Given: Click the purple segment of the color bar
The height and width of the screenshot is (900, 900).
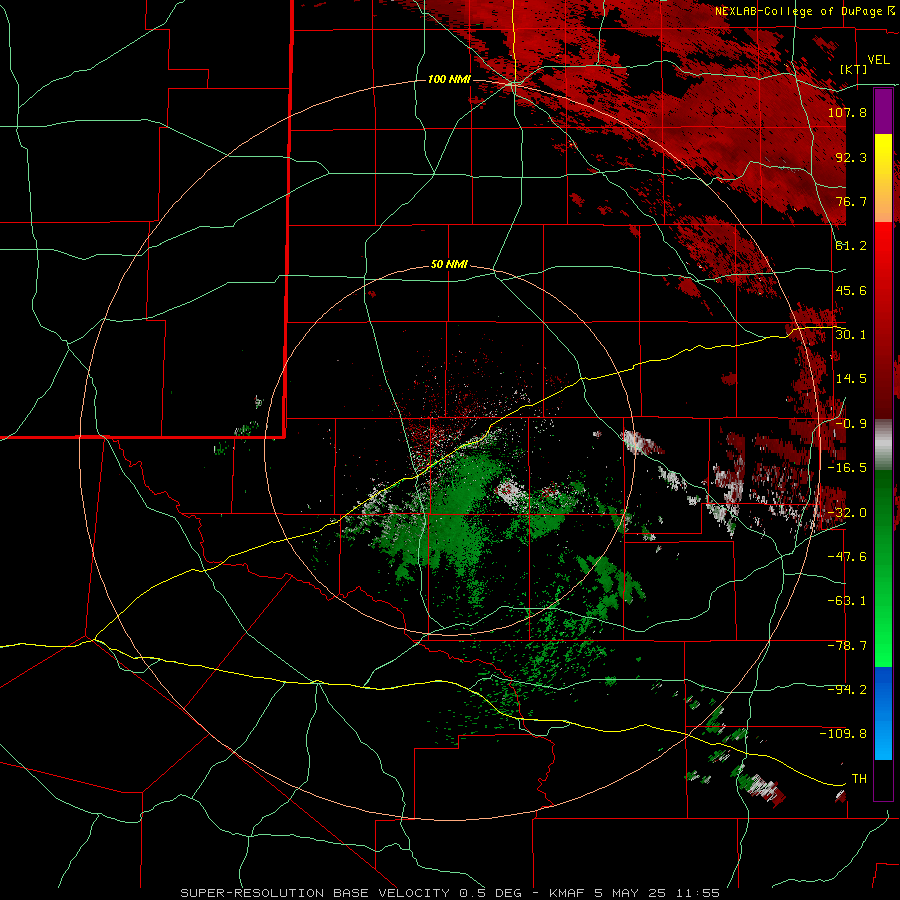Looking at the screenshot, I should [x=883, y=112].
